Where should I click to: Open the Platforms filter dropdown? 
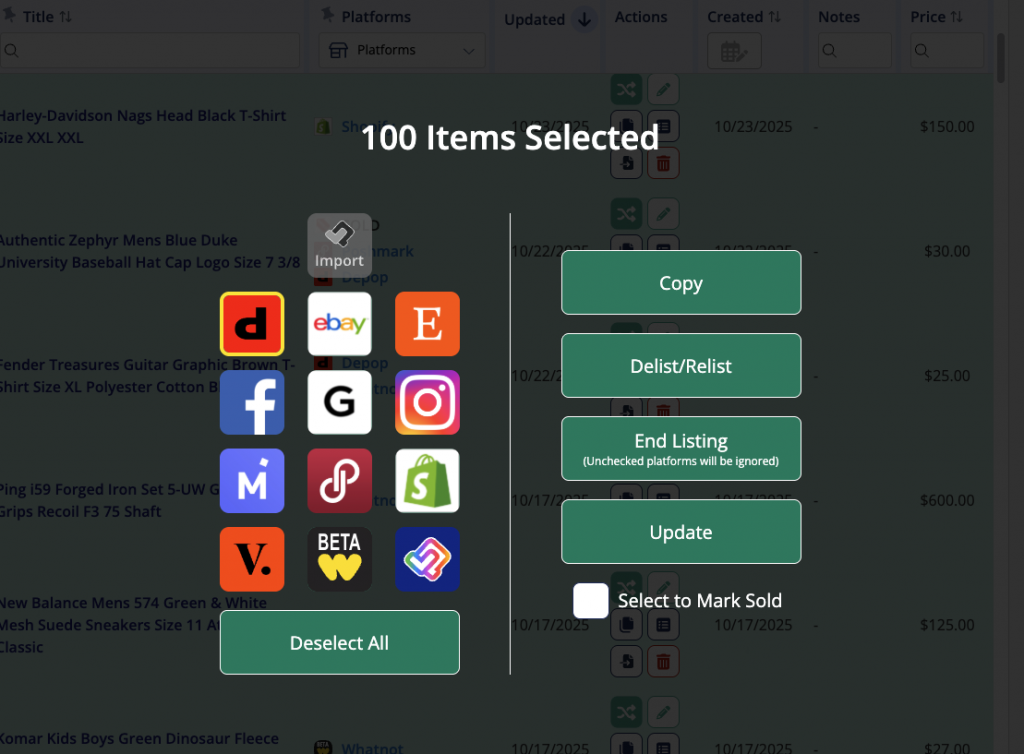point(402,50)
